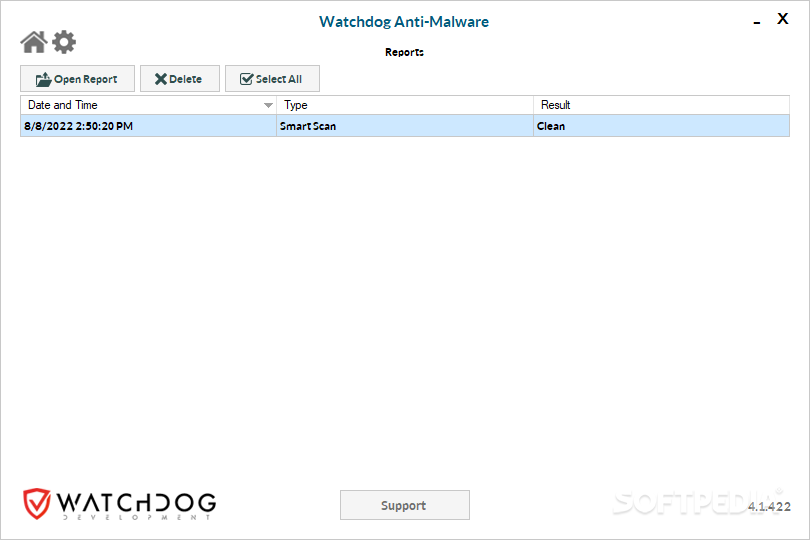Sort reports by Type column header
810x540 pixels.
point(405,105)
